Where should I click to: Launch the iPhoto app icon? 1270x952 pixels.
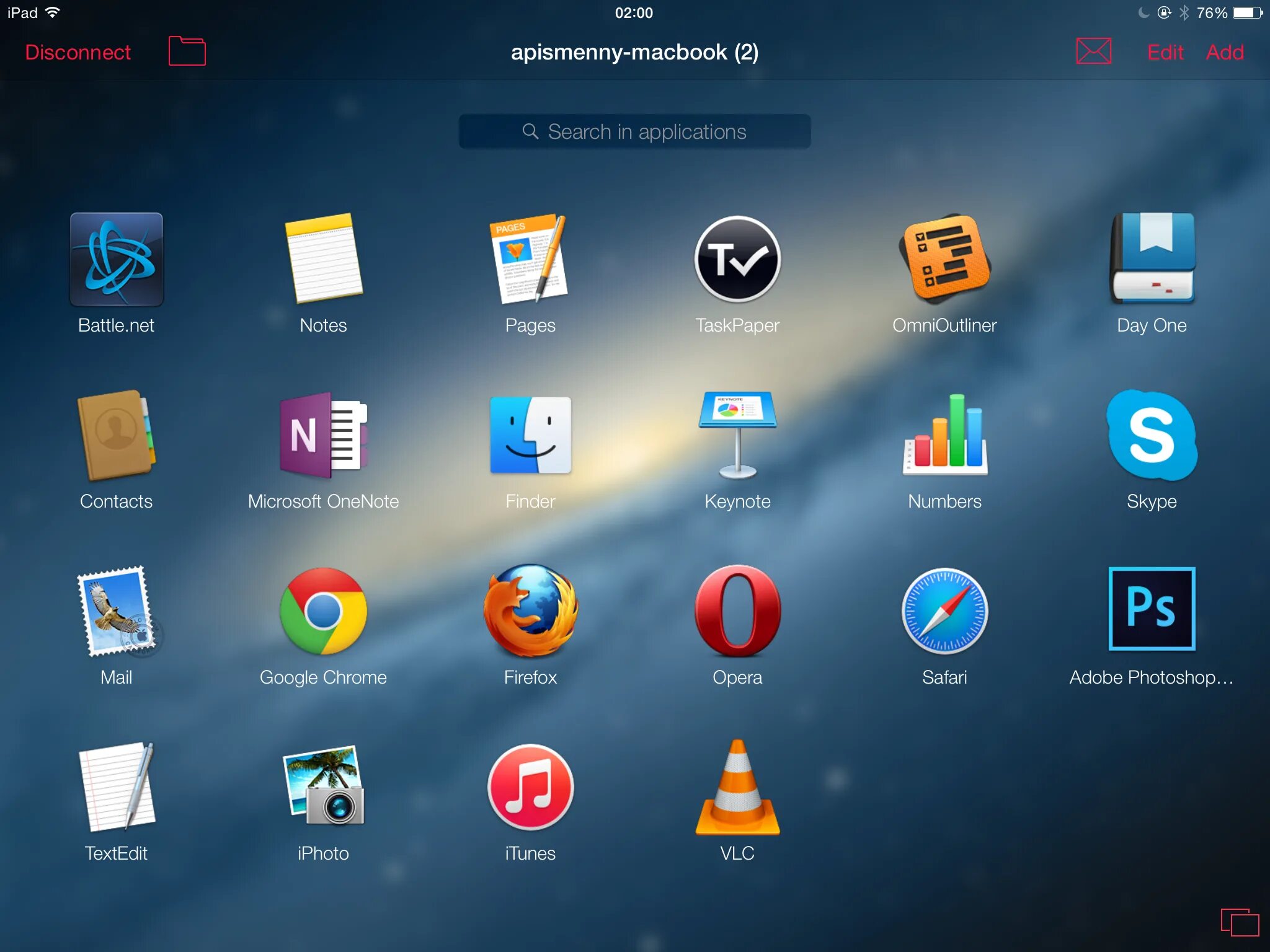coord(324,785)
